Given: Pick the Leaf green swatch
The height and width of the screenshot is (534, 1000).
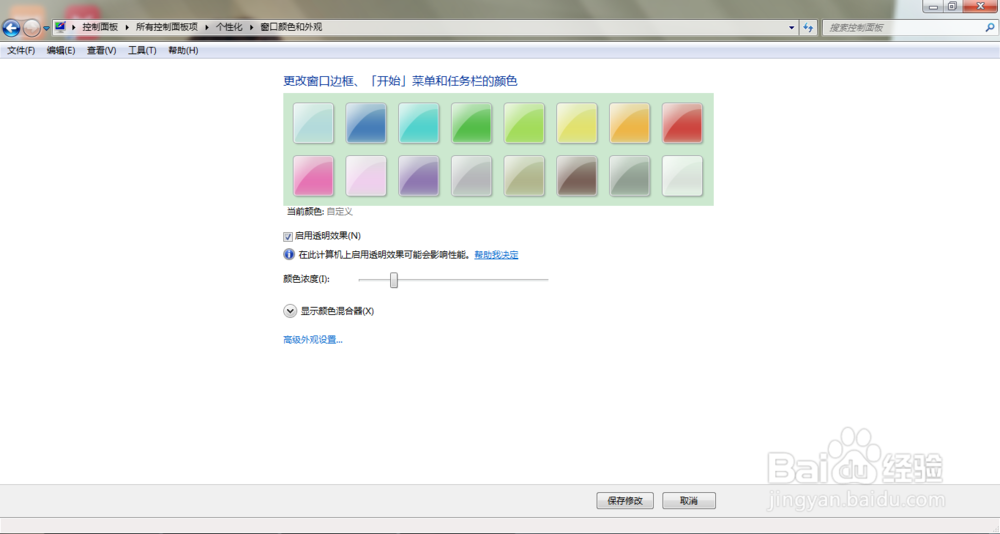Looking at the screenshot, I should coord(471,123).
